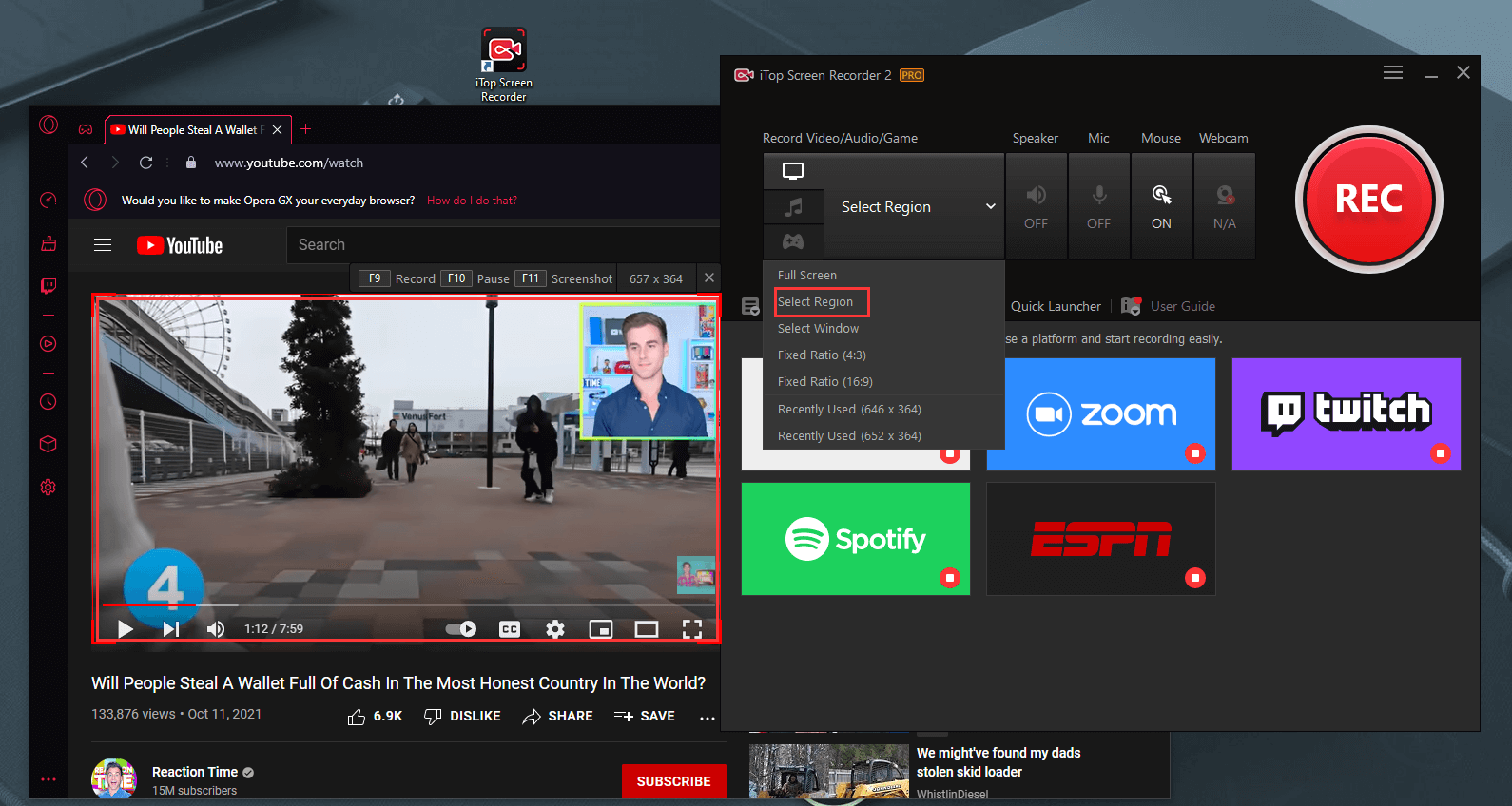Reload the page in Opera GX
The width and height of the screenshot is (1512, 806).
pos(145,163)
